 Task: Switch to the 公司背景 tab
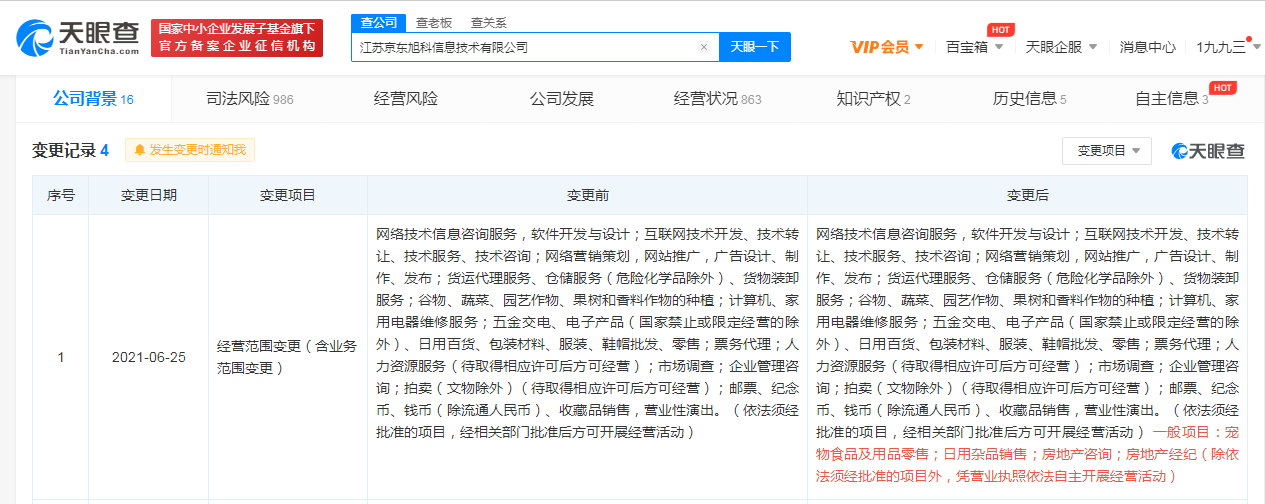tap(92, 98)
